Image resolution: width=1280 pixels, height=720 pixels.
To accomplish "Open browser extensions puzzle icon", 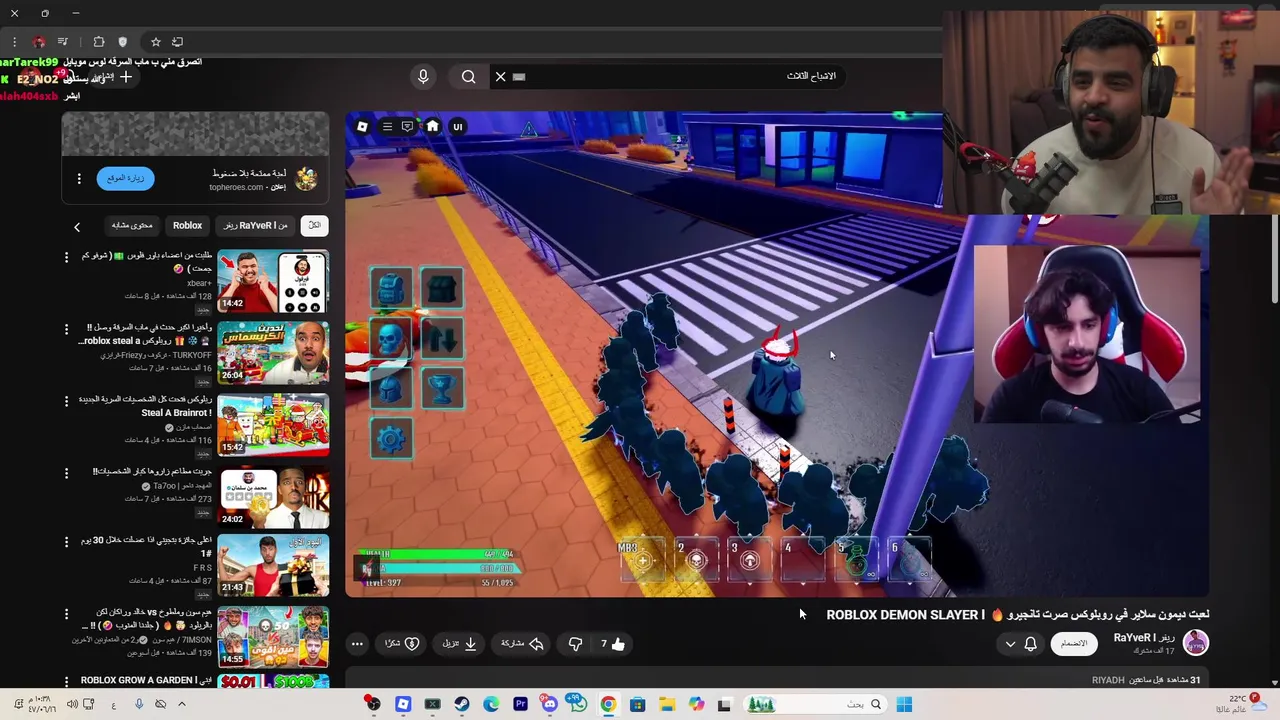I will pos(98,42).
